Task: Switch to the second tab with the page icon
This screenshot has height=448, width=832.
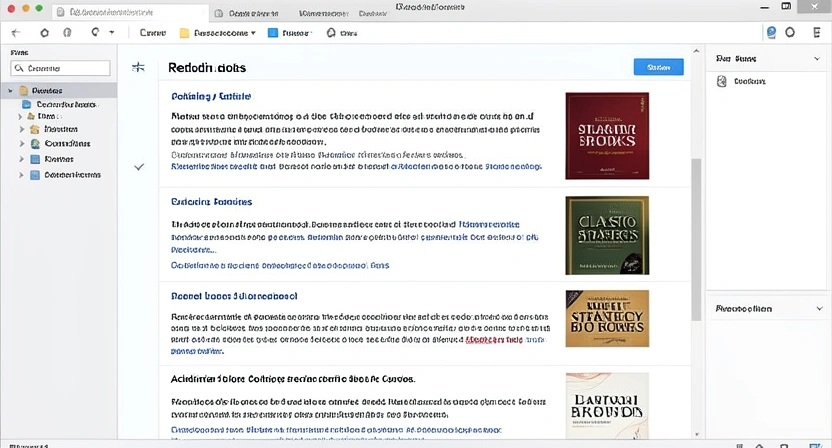Action: (247, 13)
